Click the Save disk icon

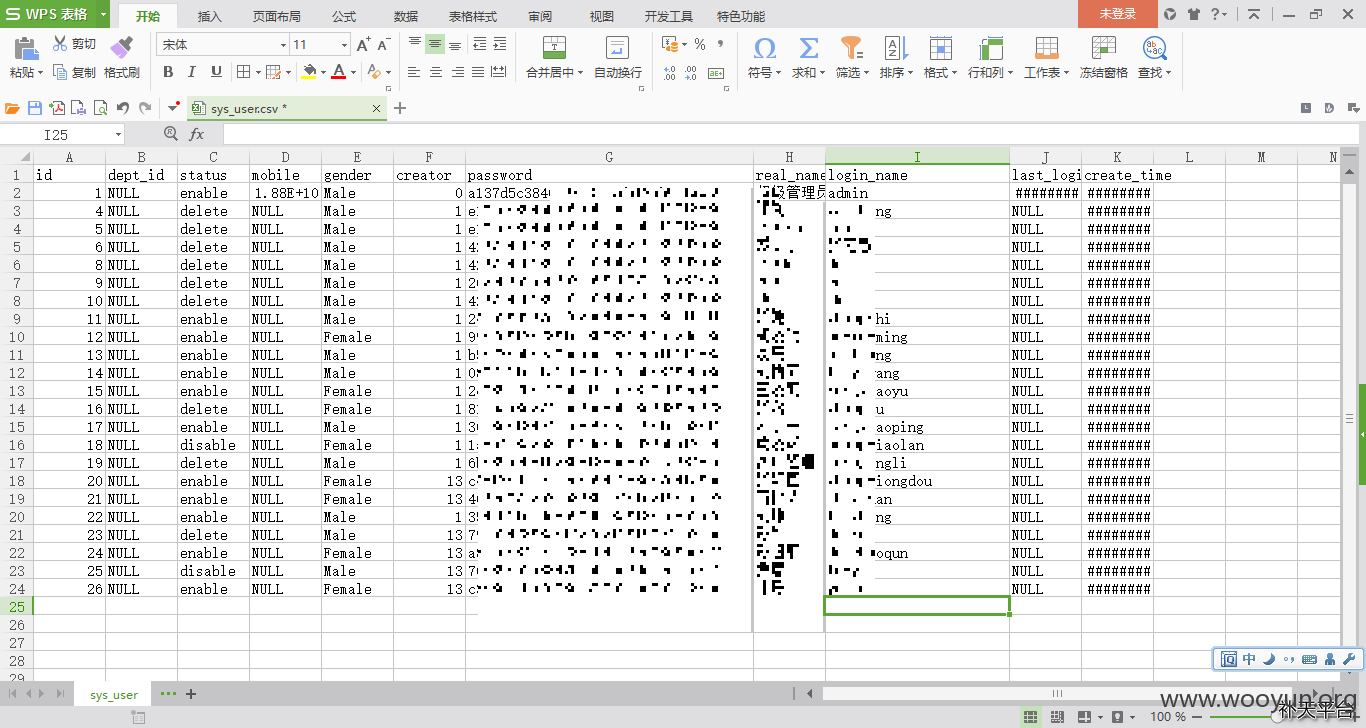(x=35, y=108)
